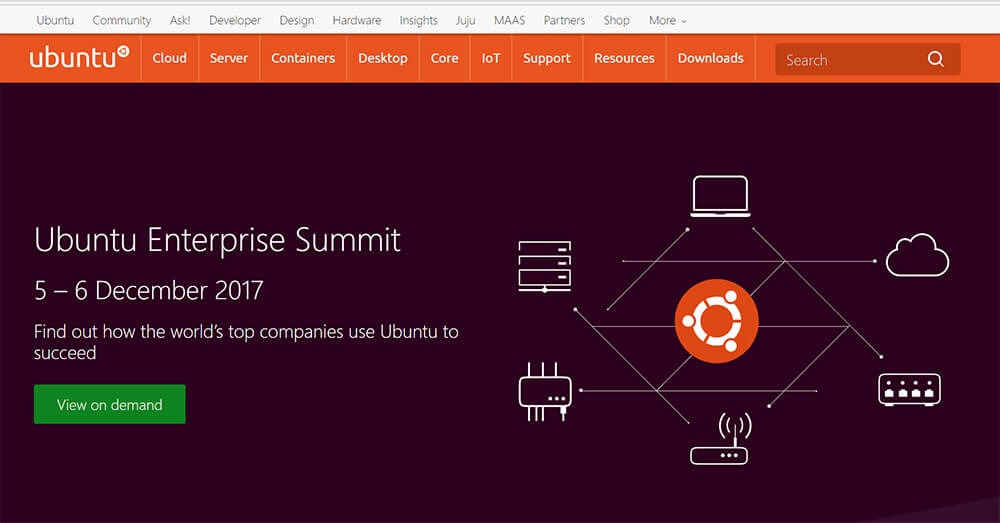The width and height of the screenshot is (1000, 523).
Task: Follow the Hardware link
Action: tap(357, 20)
